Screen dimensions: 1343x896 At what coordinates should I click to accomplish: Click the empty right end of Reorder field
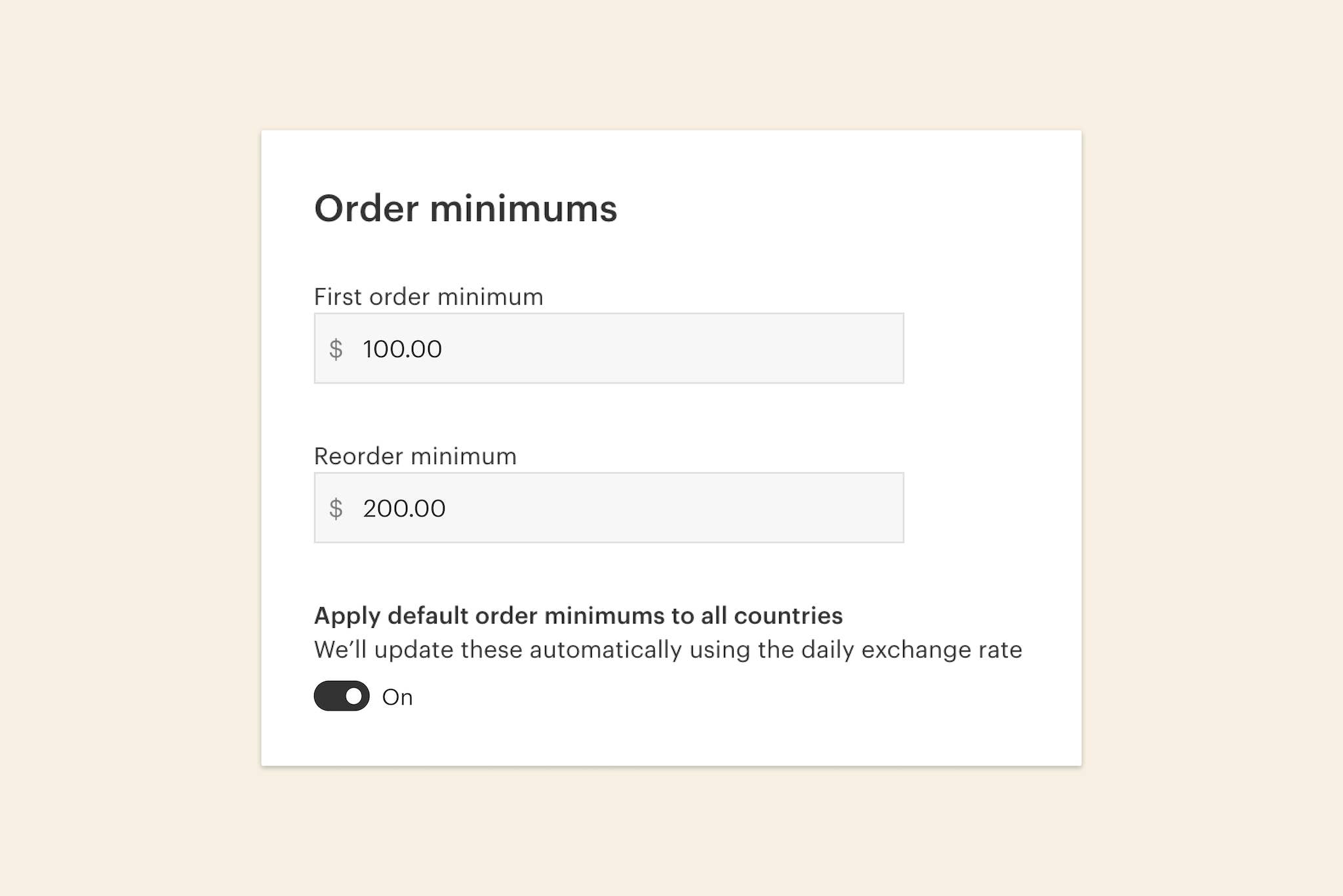point(852,508)
